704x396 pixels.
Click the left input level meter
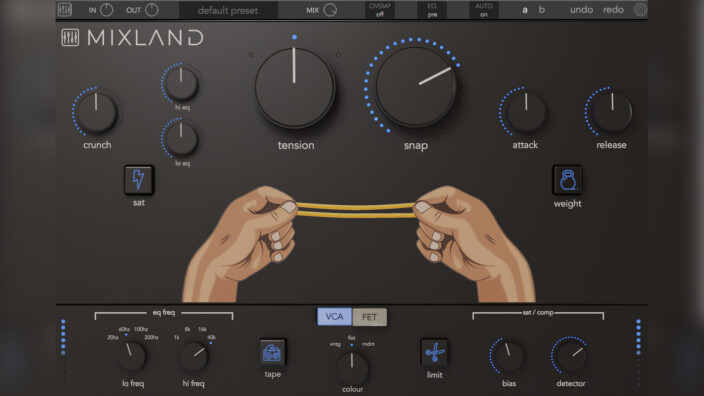coord(63,352)
